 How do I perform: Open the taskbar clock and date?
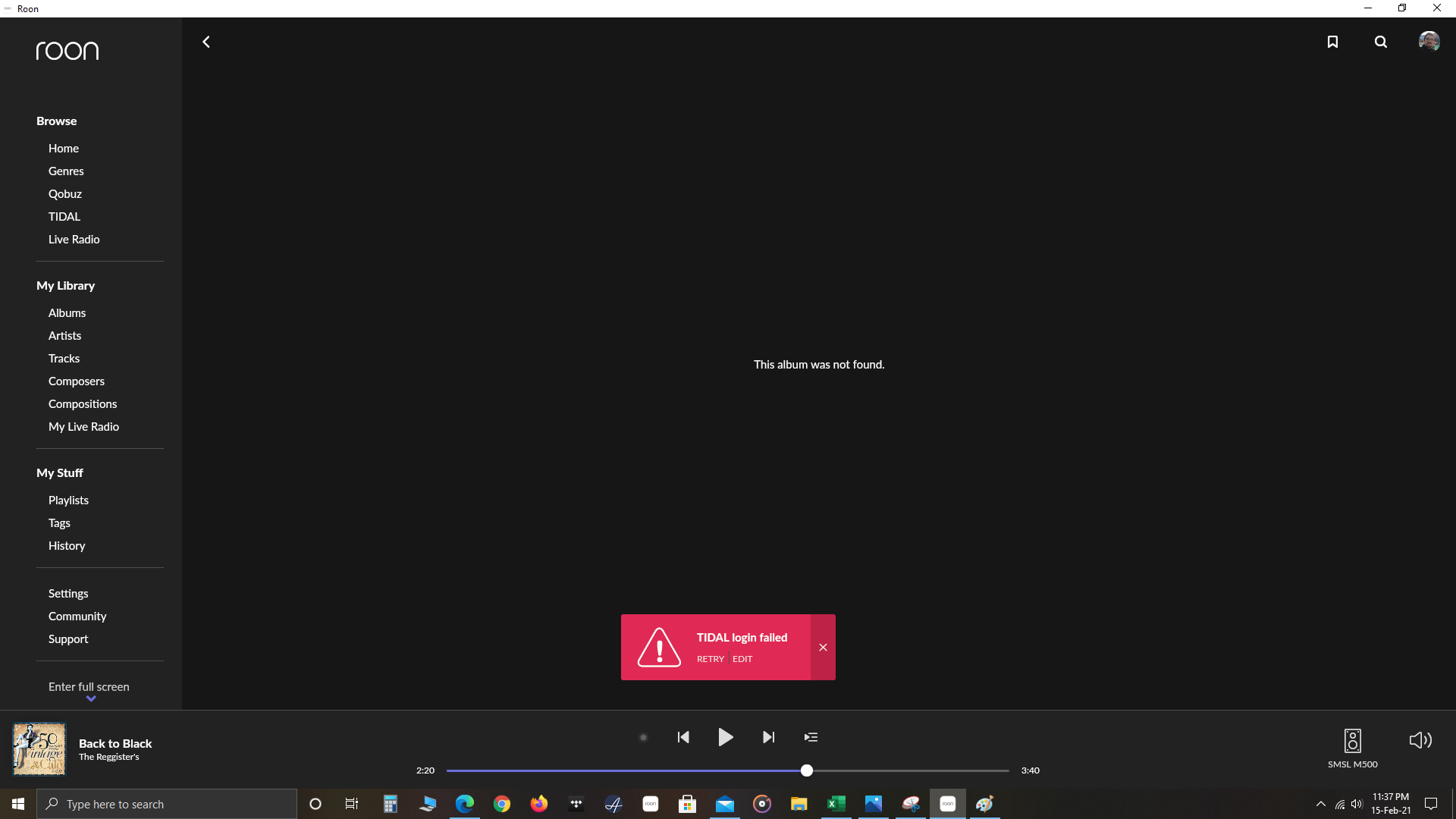pyautogui.click(x=1391, y=804)
